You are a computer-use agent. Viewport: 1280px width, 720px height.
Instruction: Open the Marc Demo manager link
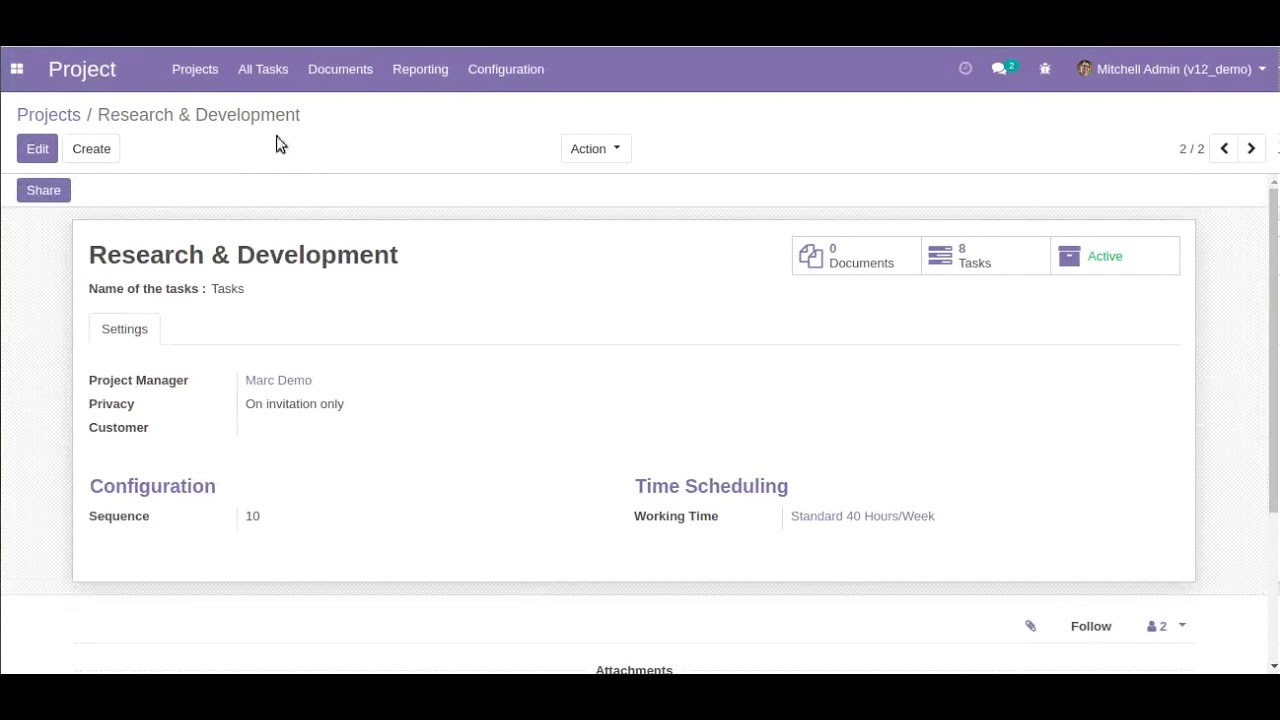278,380
